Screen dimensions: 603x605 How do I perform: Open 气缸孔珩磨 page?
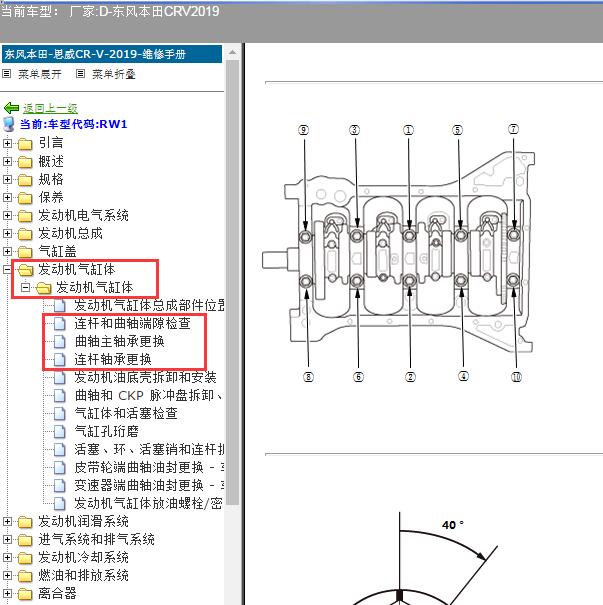(x=106, y=431)
